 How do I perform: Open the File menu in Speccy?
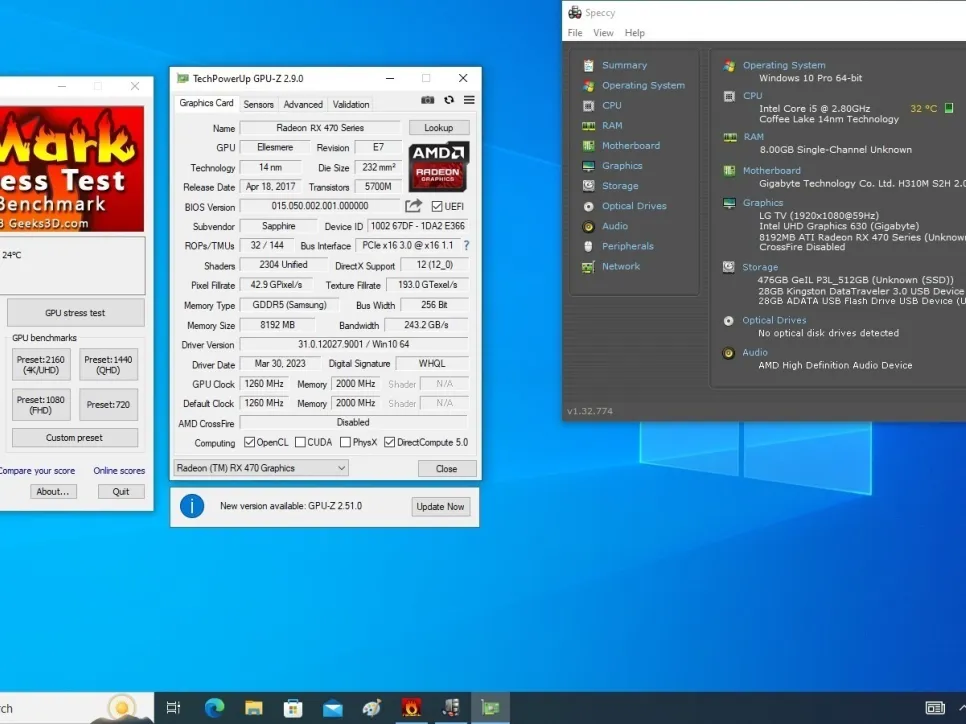(x=575, y=33)
